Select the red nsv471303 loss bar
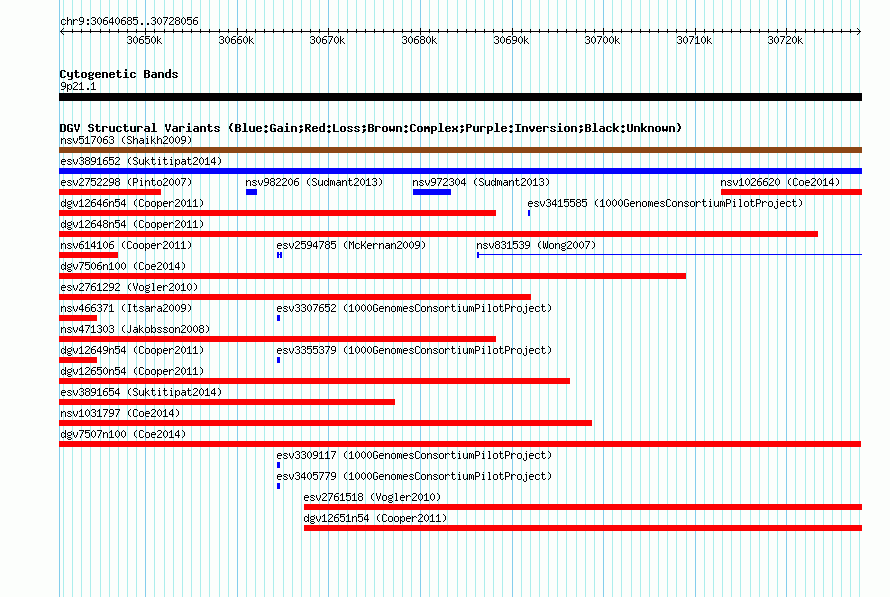Screen dimensions: 890x597 pyautogui.click(x=278, y=339)
